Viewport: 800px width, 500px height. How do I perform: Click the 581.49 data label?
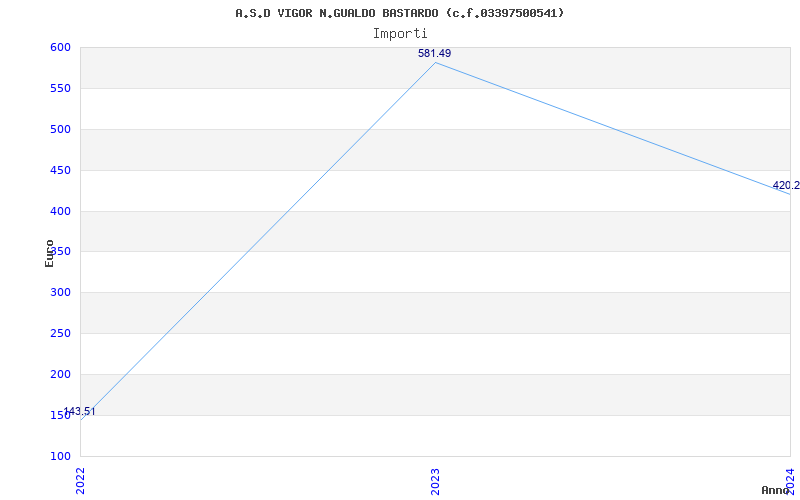(434, 53)
